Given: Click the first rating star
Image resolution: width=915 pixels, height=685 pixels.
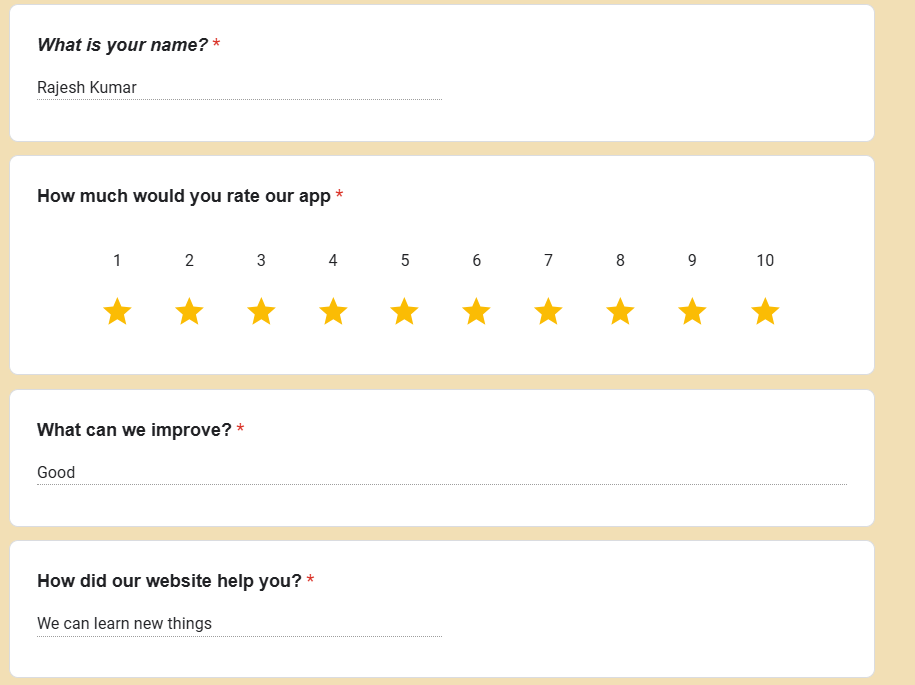Looking at the screenshot, I should tap(117, 312).
